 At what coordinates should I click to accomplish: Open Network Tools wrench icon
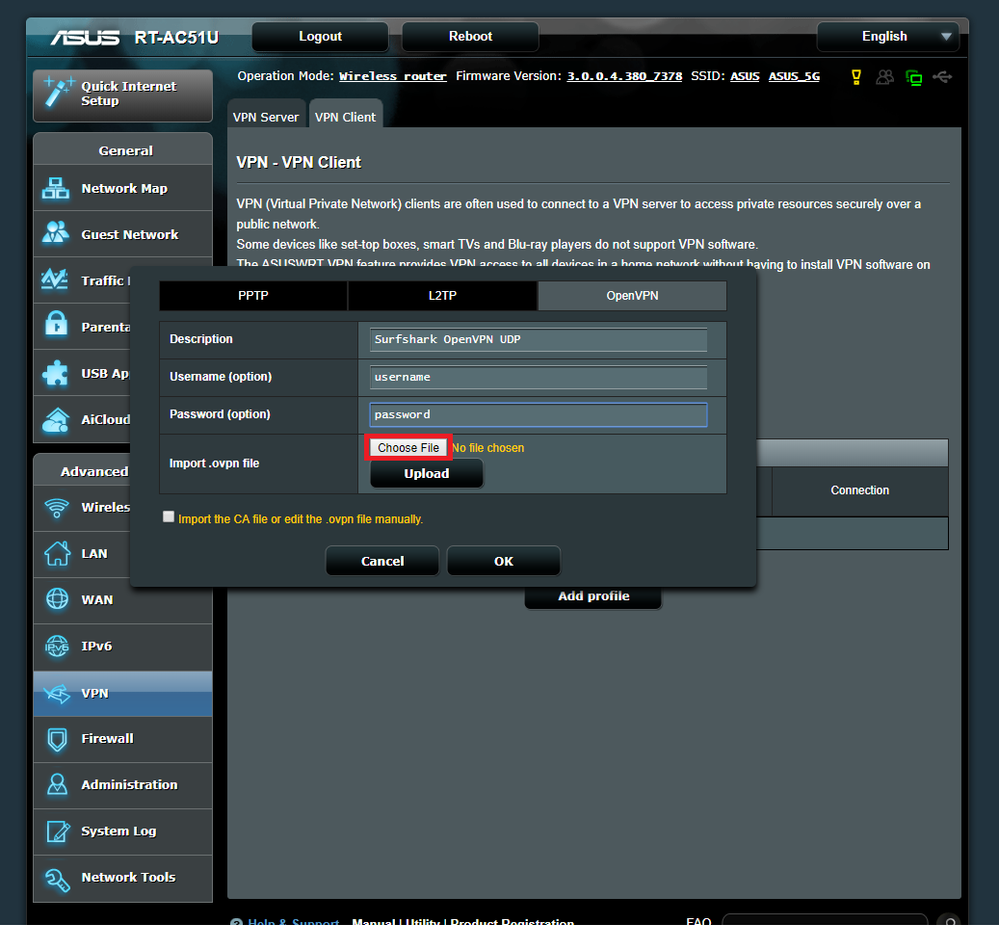[x=55, y=877]
